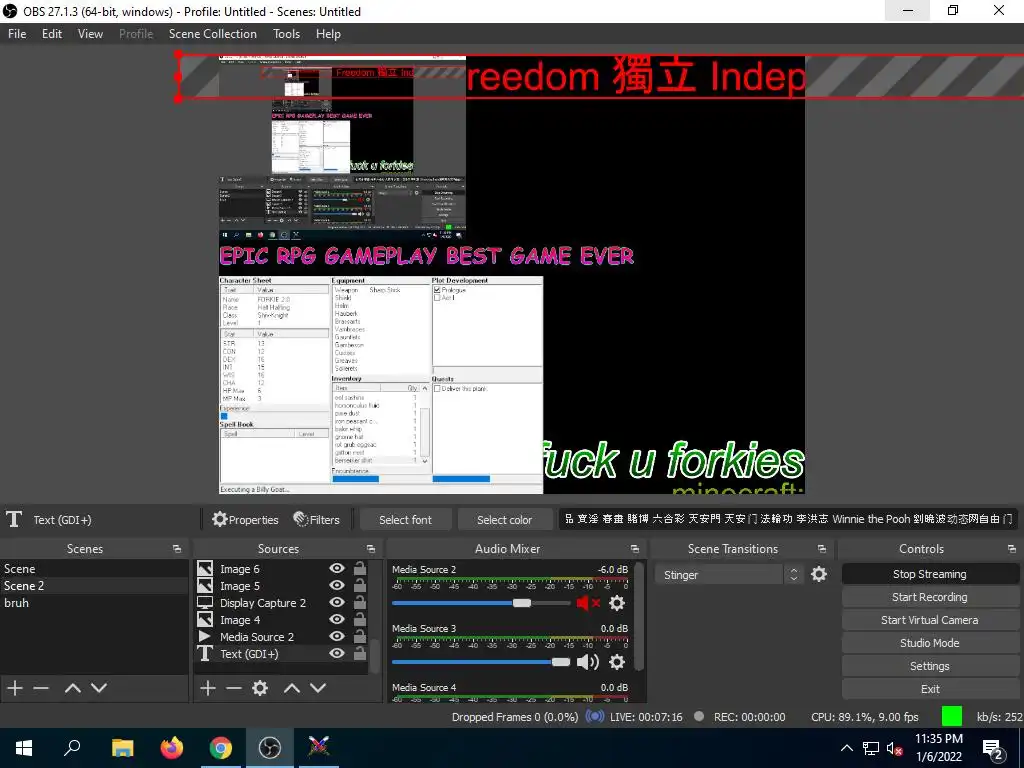
Task: Remove selected source with minus icon
Action: click(x=234, y=688)
